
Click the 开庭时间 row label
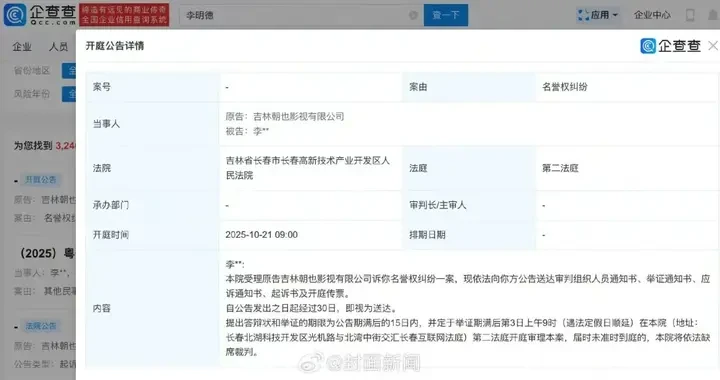coord(111,235)
